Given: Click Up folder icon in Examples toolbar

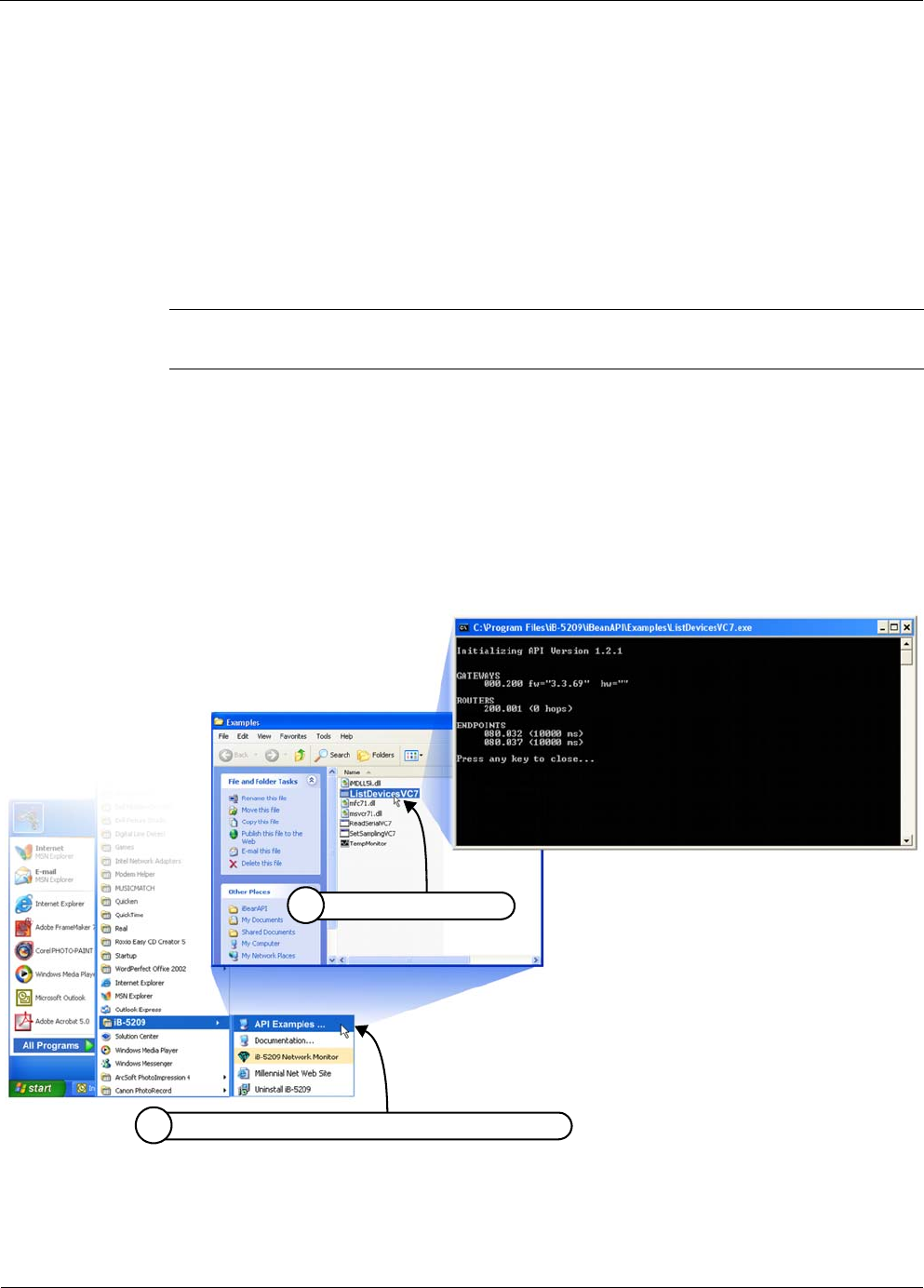Looking at the screenshot, I should [300, 755].
